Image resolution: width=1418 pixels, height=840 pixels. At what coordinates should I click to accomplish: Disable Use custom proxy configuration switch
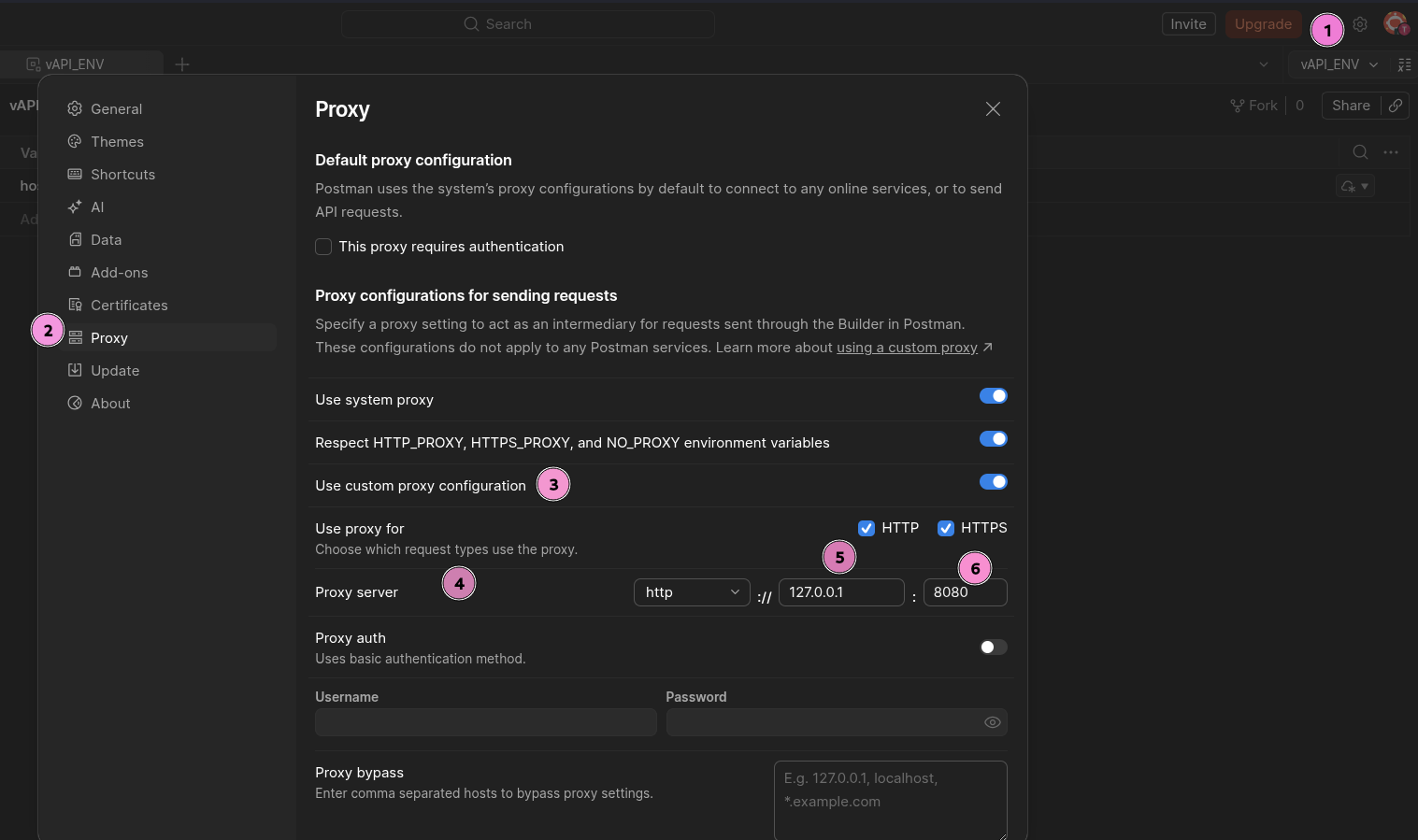point(993,482)
